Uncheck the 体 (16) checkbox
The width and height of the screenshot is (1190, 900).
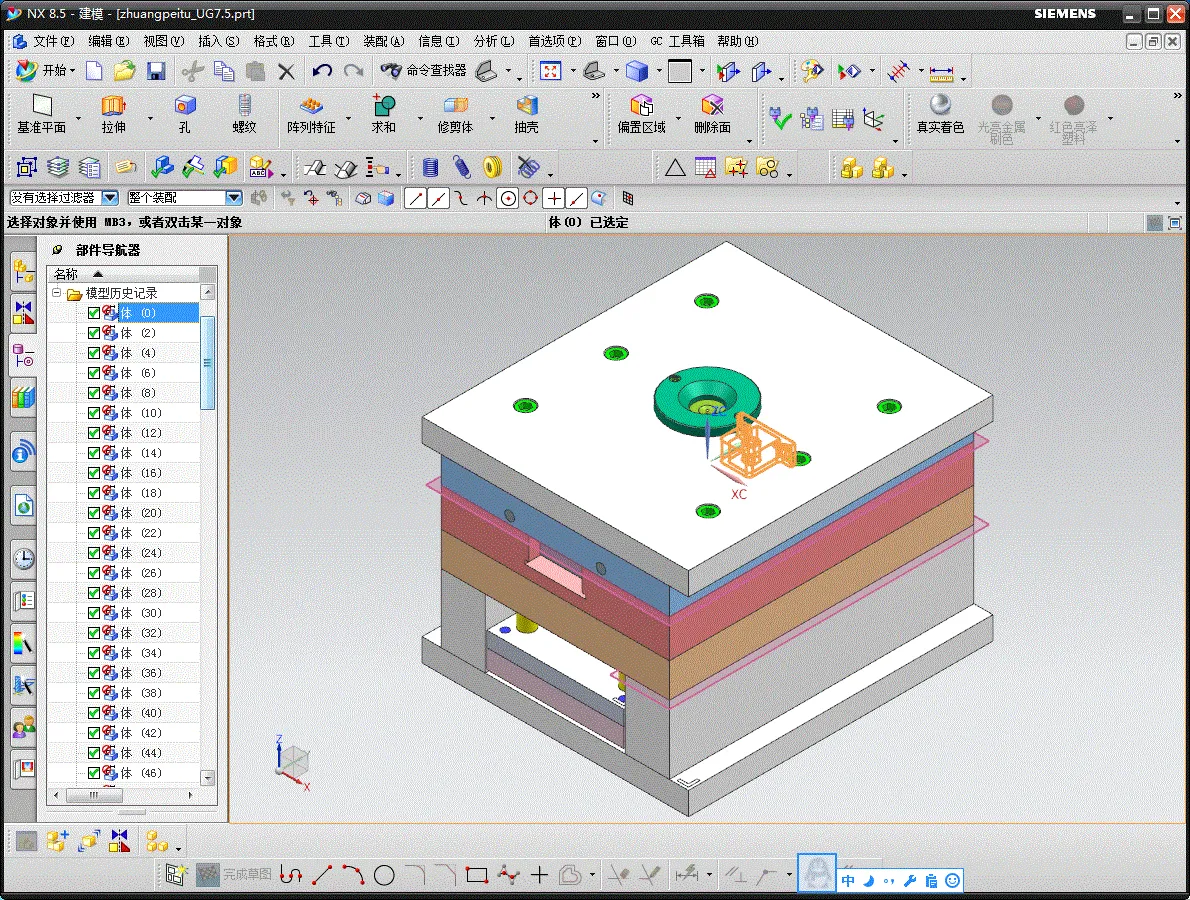click(x=94, y=473)
